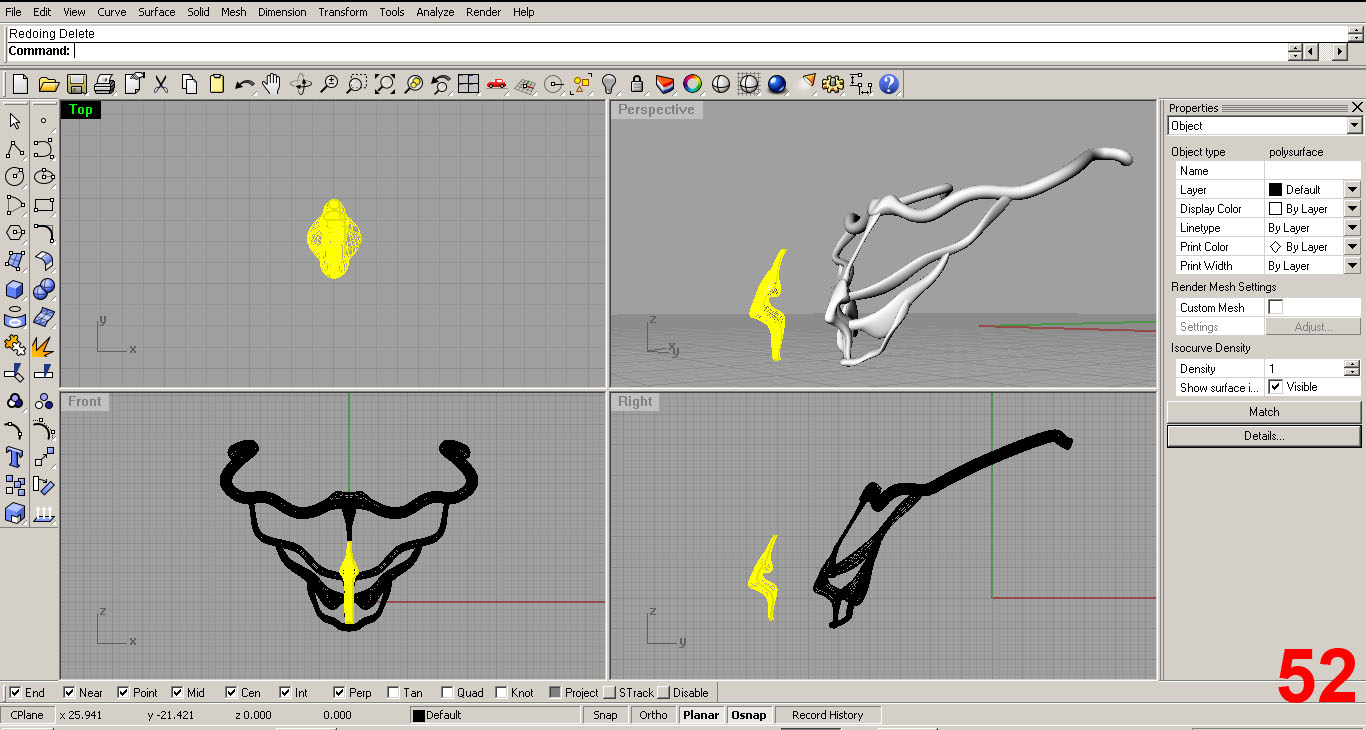This screenshot has width=1366, height=730.
Task: Click the Zoom Extents icon
Action: click(x=385, y=84)
